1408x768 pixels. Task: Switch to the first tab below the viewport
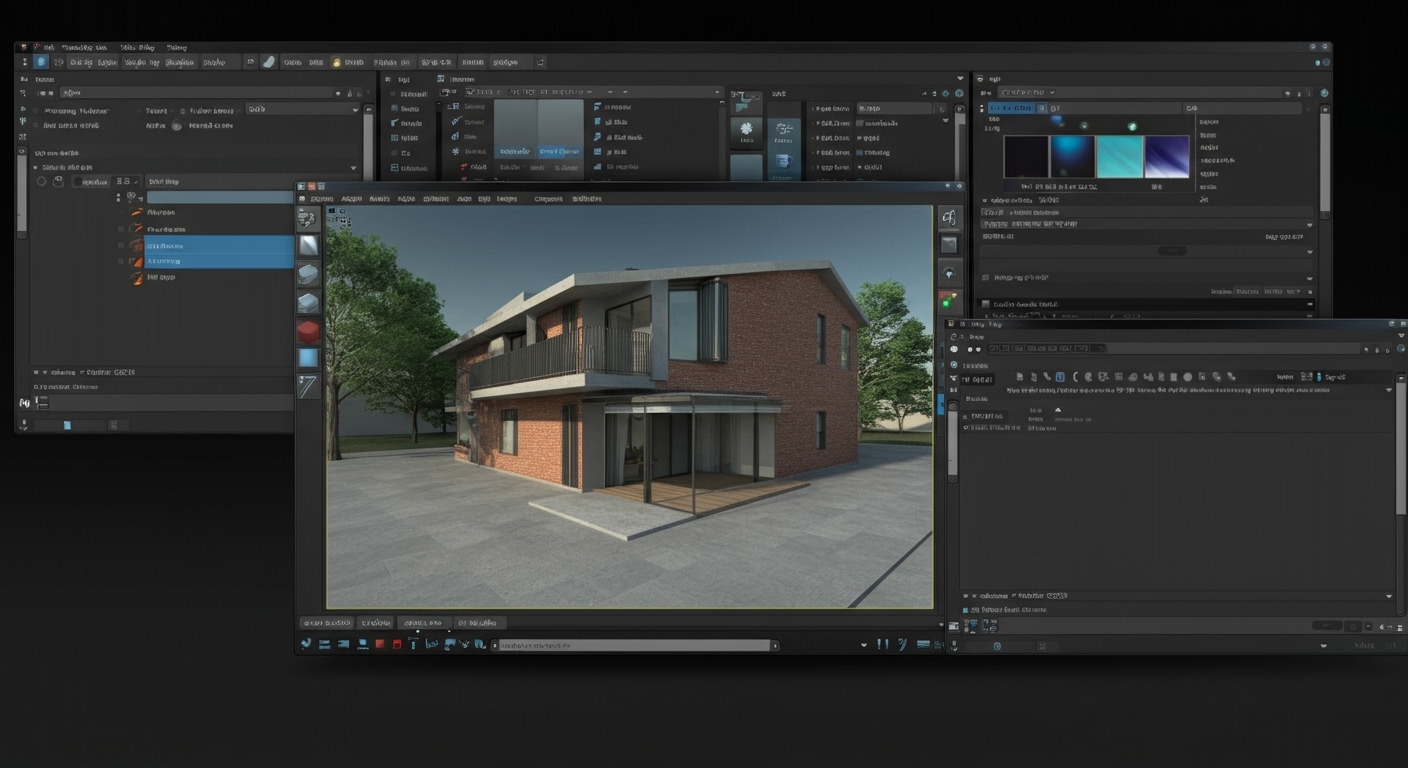326,623
